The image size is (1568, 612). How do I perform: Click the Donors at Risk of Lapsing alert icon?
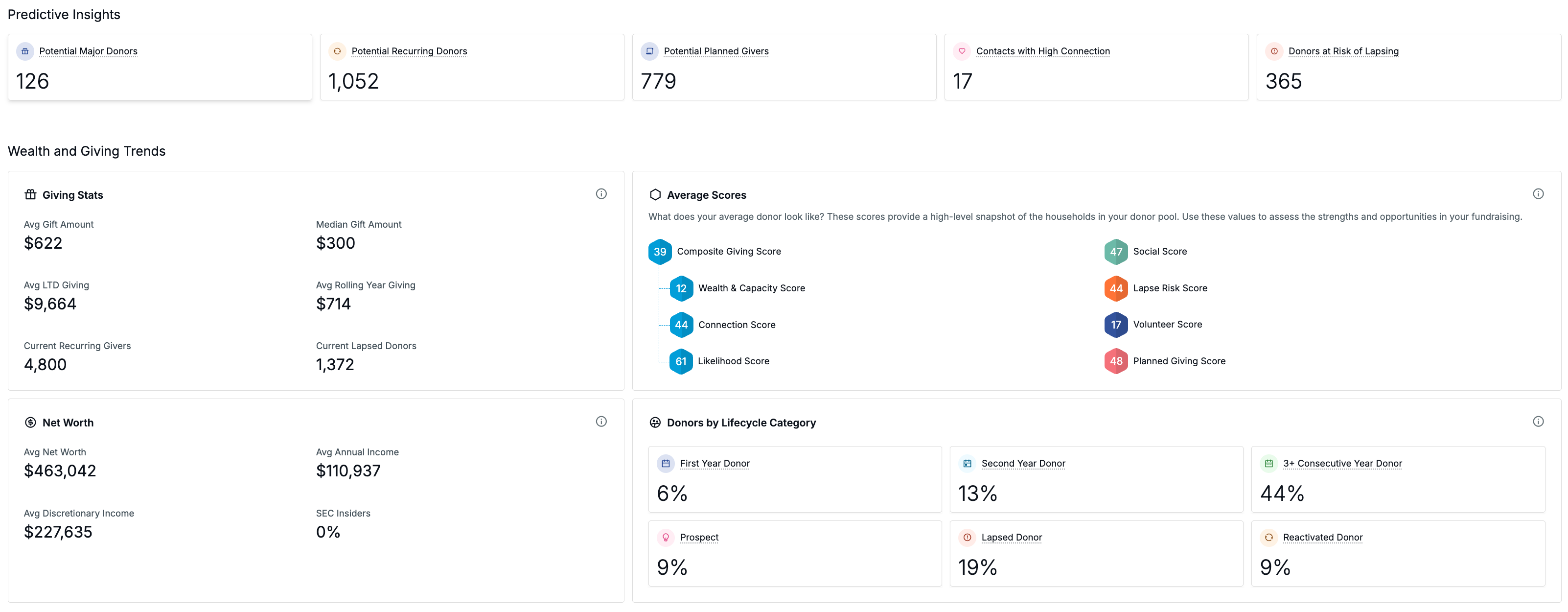1274,51
